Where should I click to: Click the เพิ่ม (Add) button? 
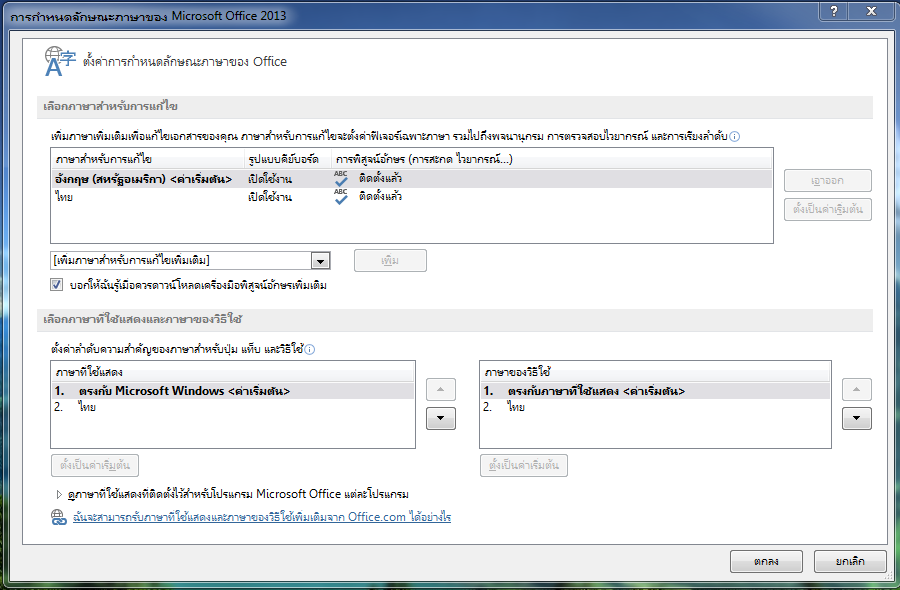click(390, 261)
